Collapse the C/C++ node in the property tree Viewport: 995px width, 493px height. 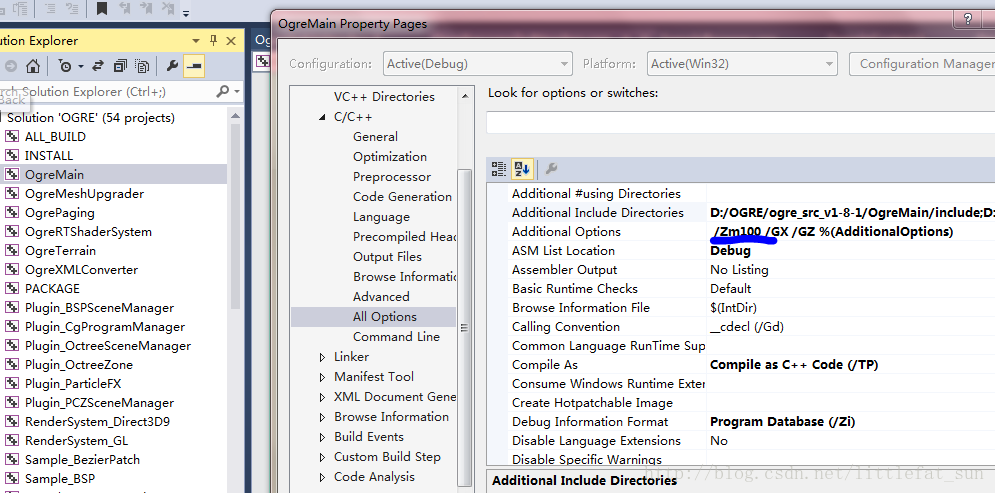322,117
